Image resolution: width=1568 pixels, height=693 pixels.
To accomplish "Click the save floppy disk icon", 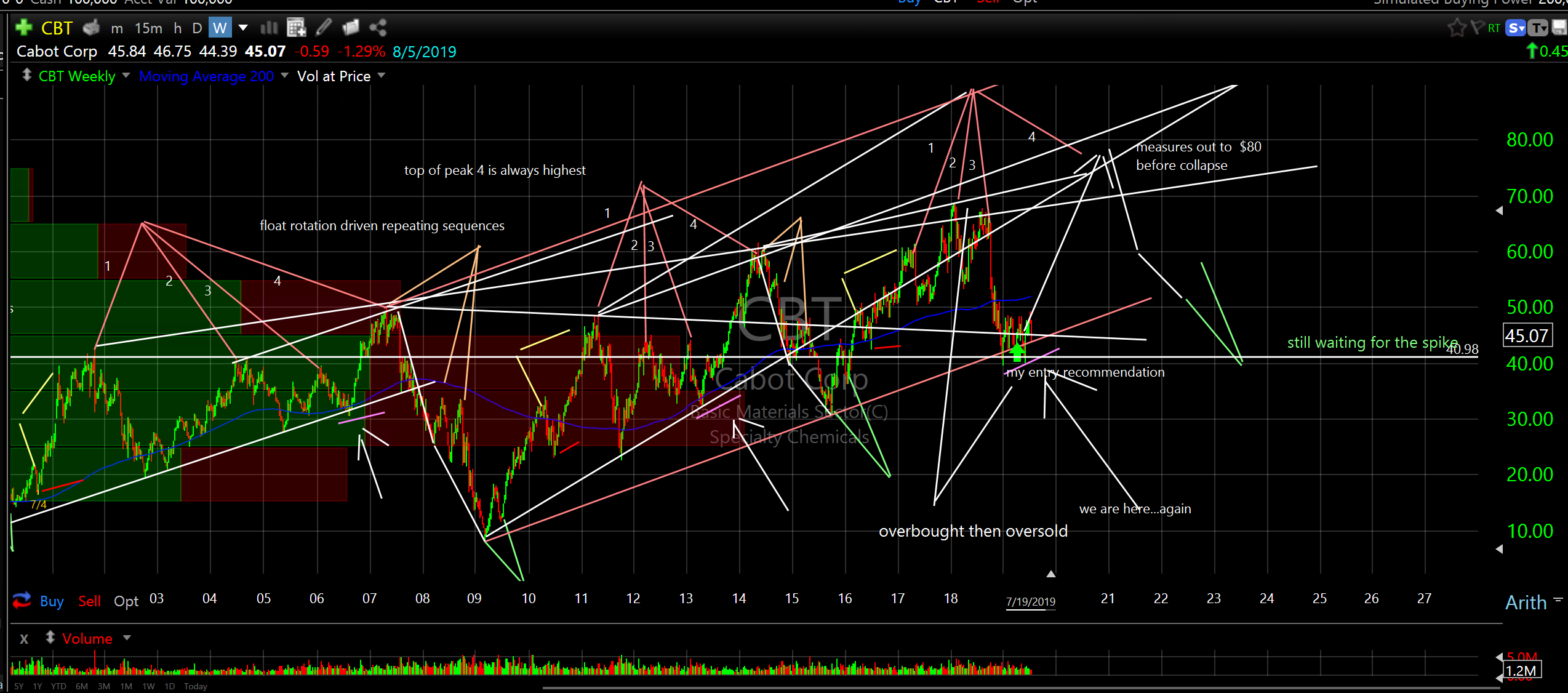I will (1559, 28).
